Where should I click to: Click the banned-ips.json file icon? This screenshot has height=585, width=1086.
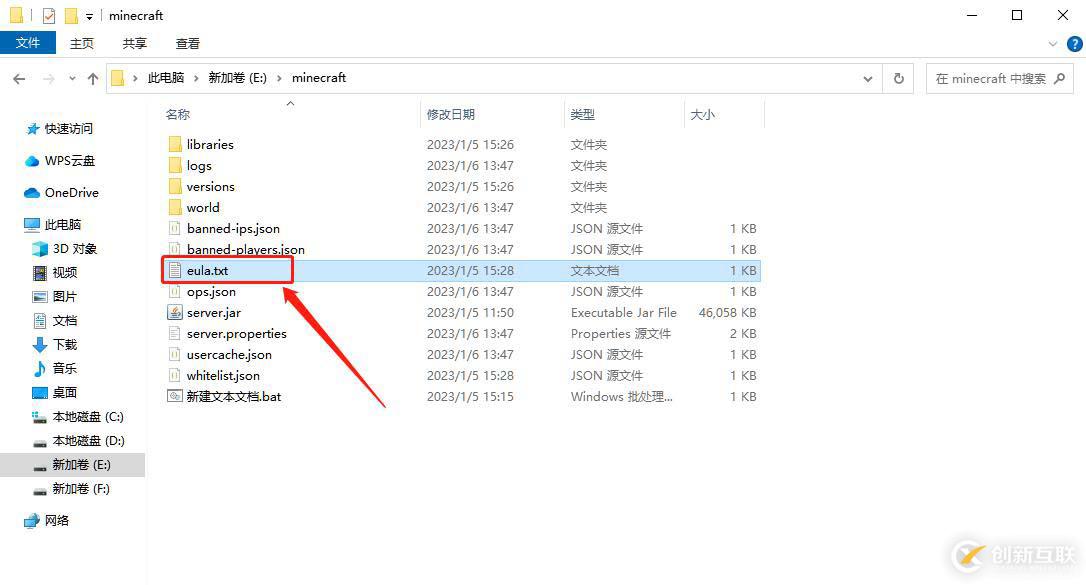pos(175,228)
